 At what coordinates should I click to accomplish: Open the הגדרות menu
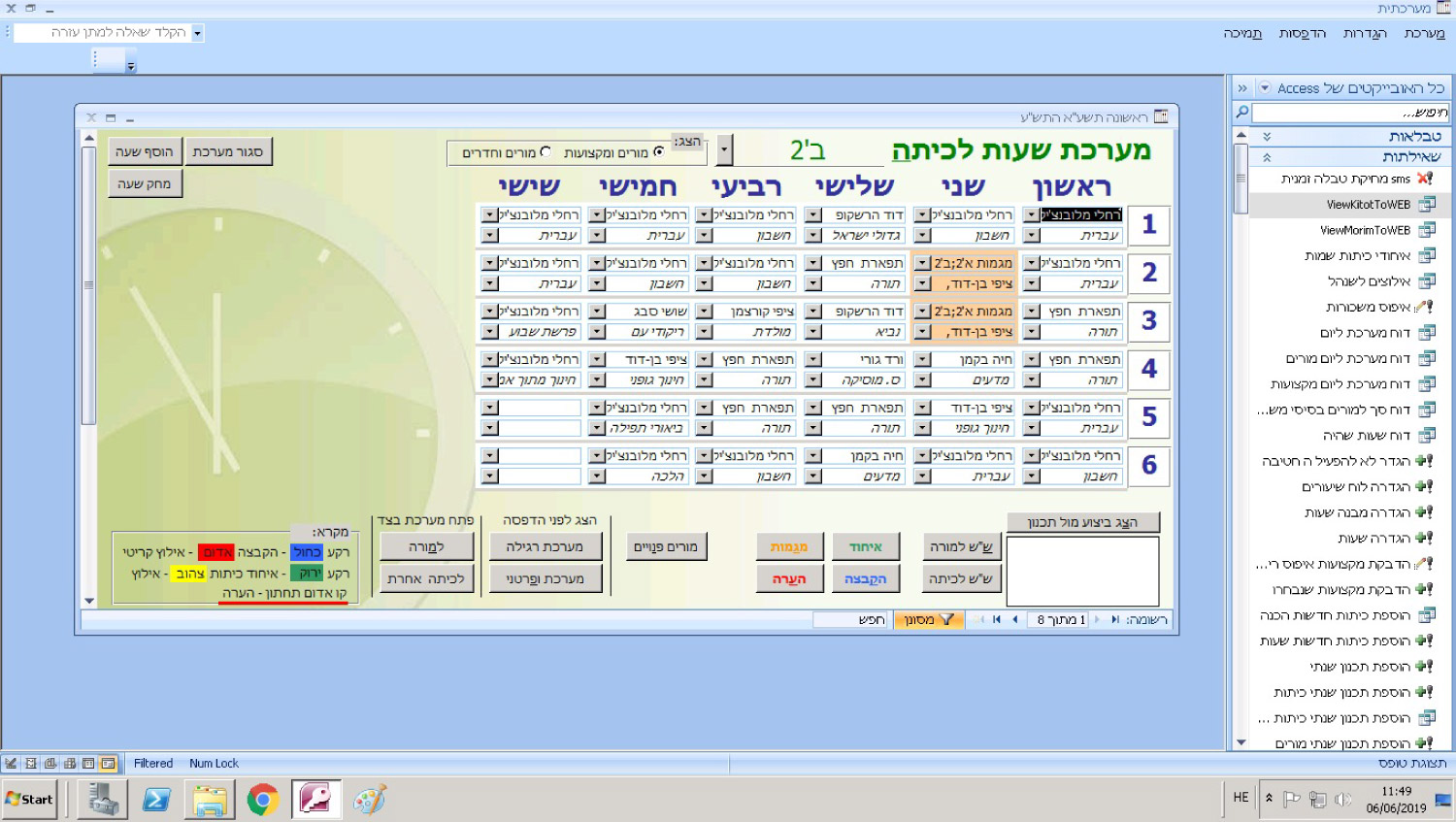pyautogui.click(x=1365, y=33)
